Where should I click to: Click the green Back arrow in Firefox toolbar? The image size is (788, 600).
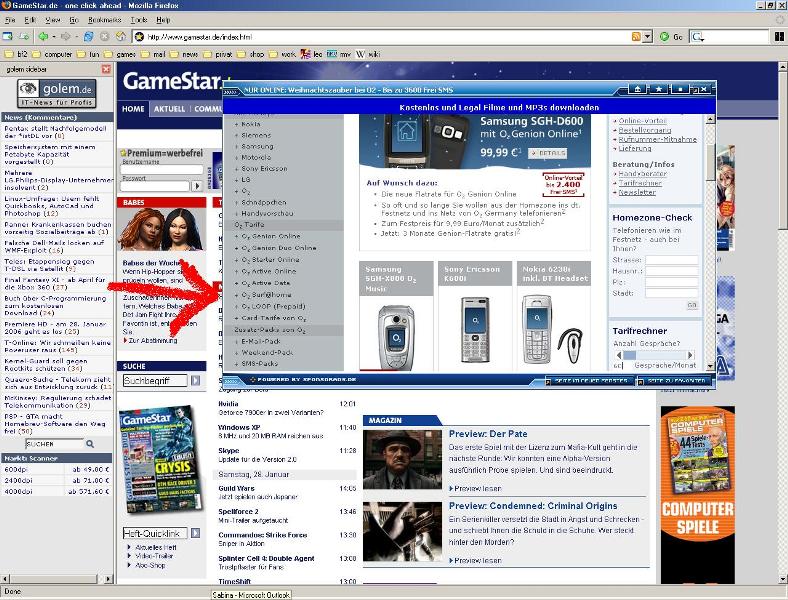click(43, 36)
